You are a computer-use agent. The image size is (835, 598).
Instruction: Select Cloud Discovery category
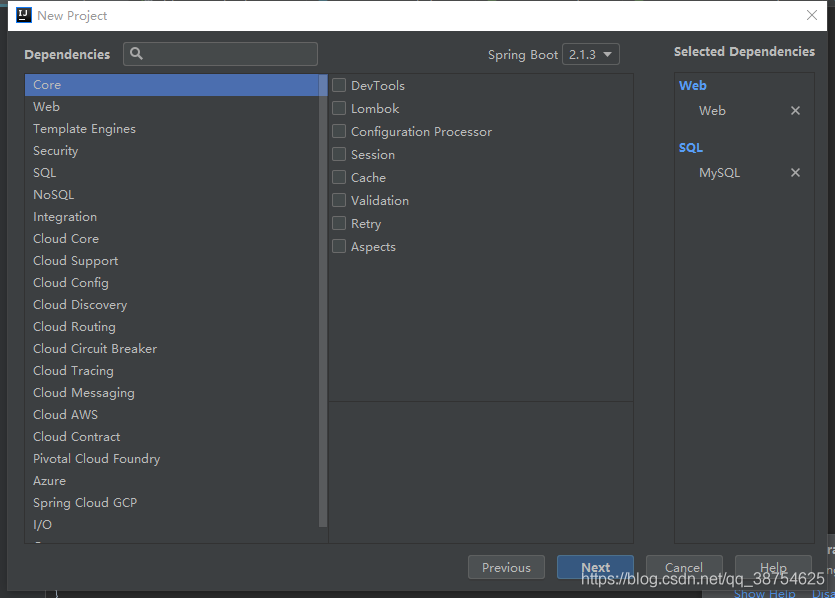[171, 305]
